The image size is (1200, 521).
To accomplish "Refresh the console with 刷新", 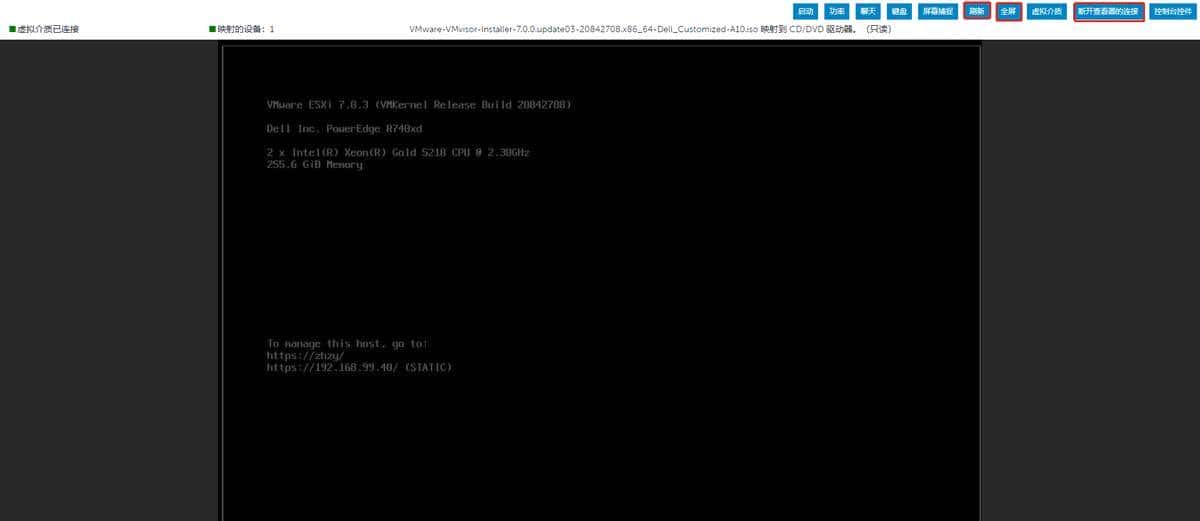I will click(978, 12).
